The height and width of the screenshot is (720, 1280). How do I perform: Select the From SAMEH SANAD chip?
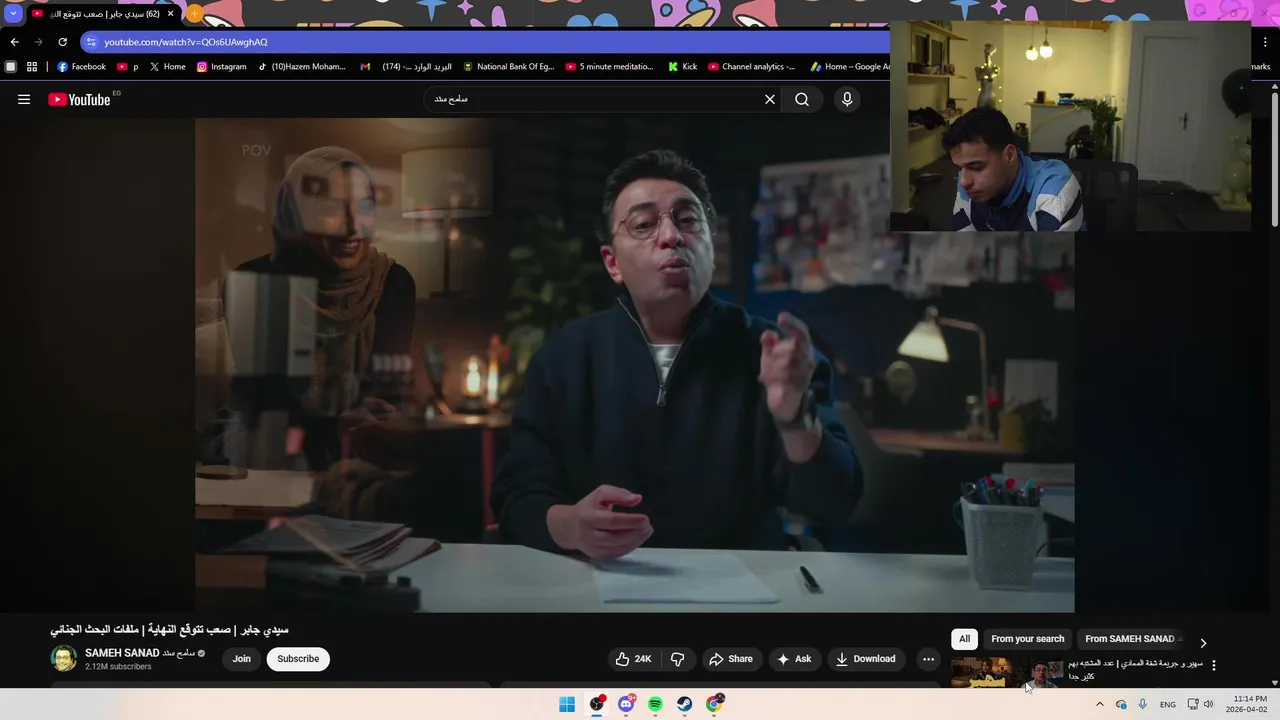coord(1130,639)
